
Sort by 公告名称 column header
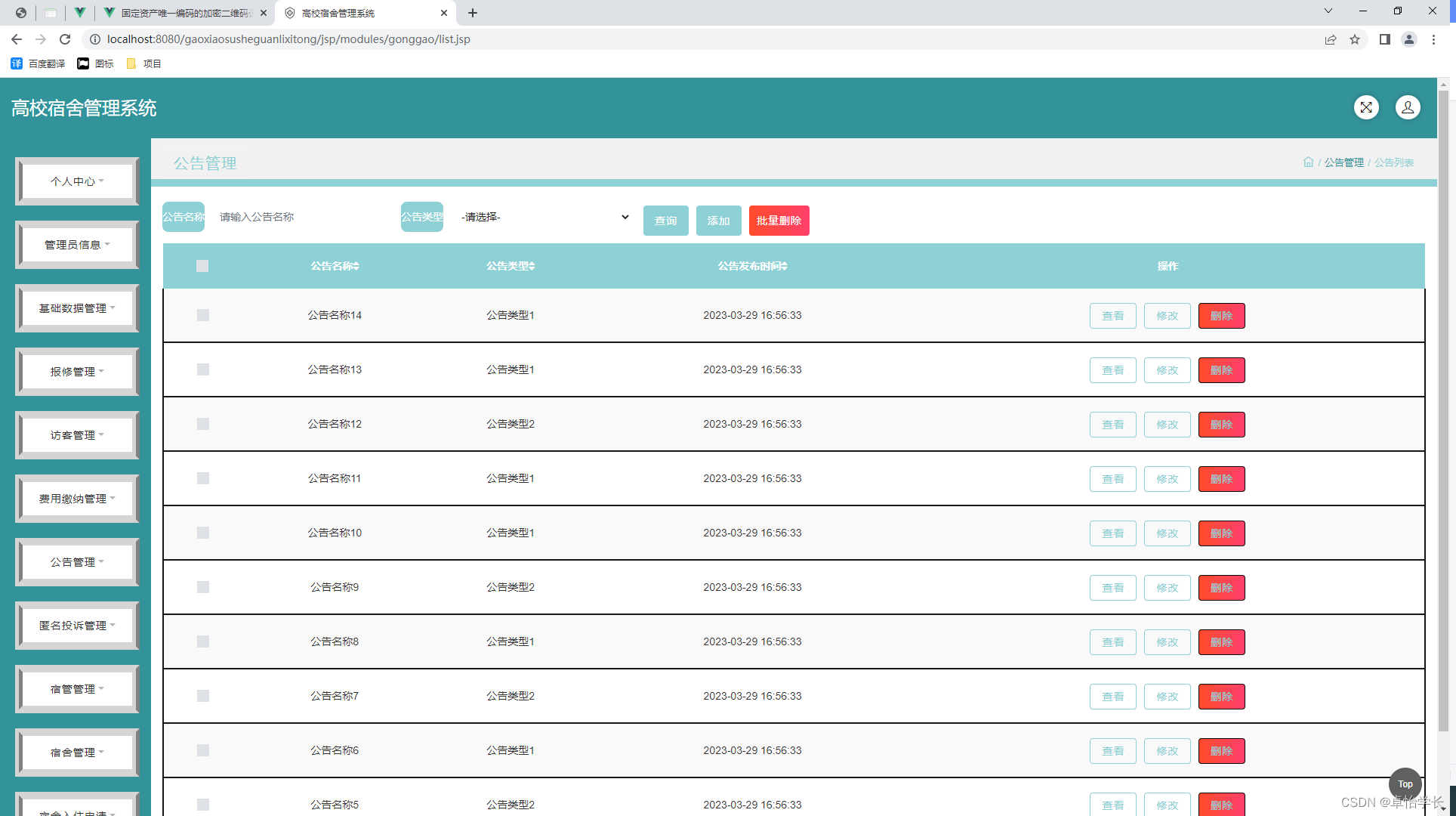335,266
